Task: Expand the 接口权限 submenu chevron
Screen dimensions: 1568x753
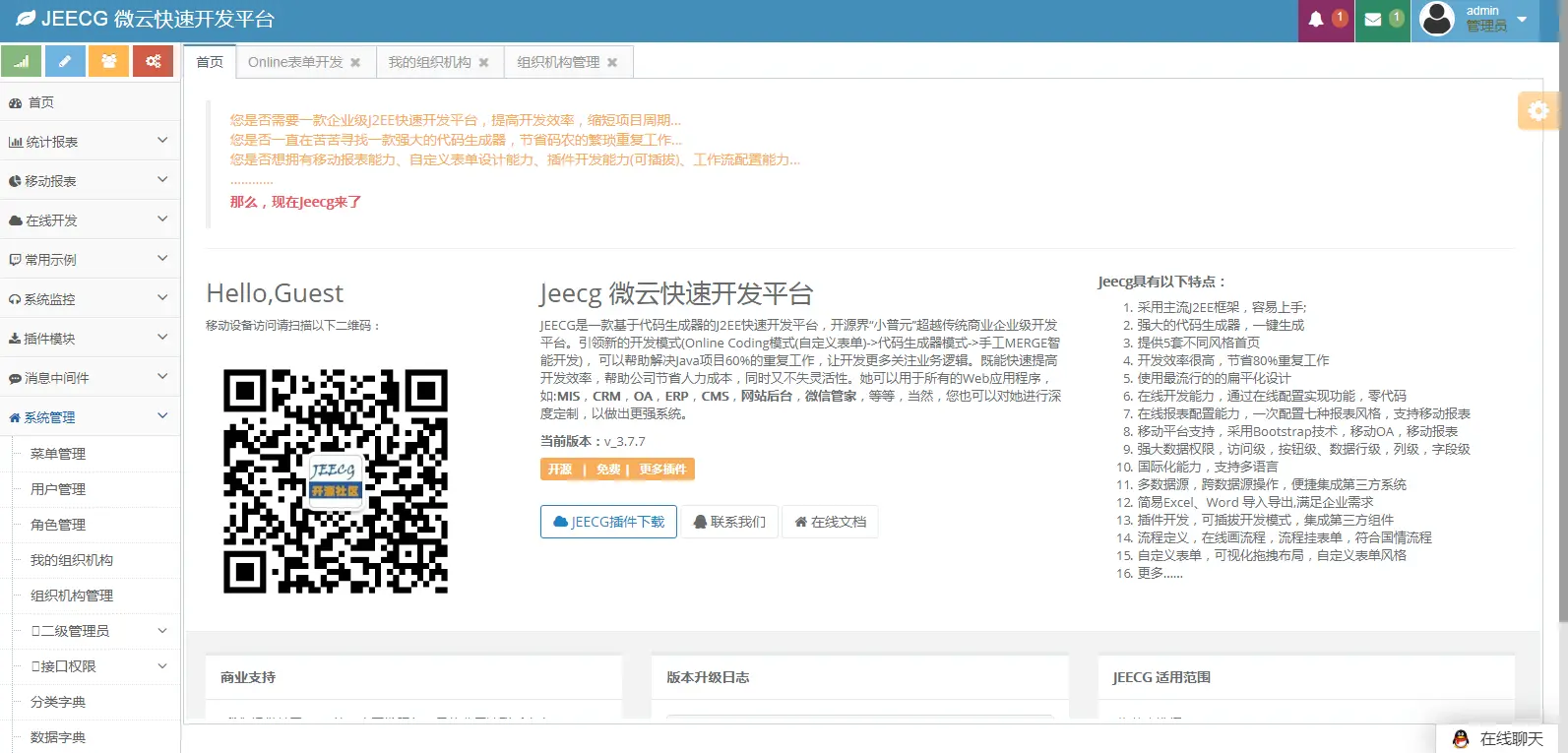Action: click(162, 665)
